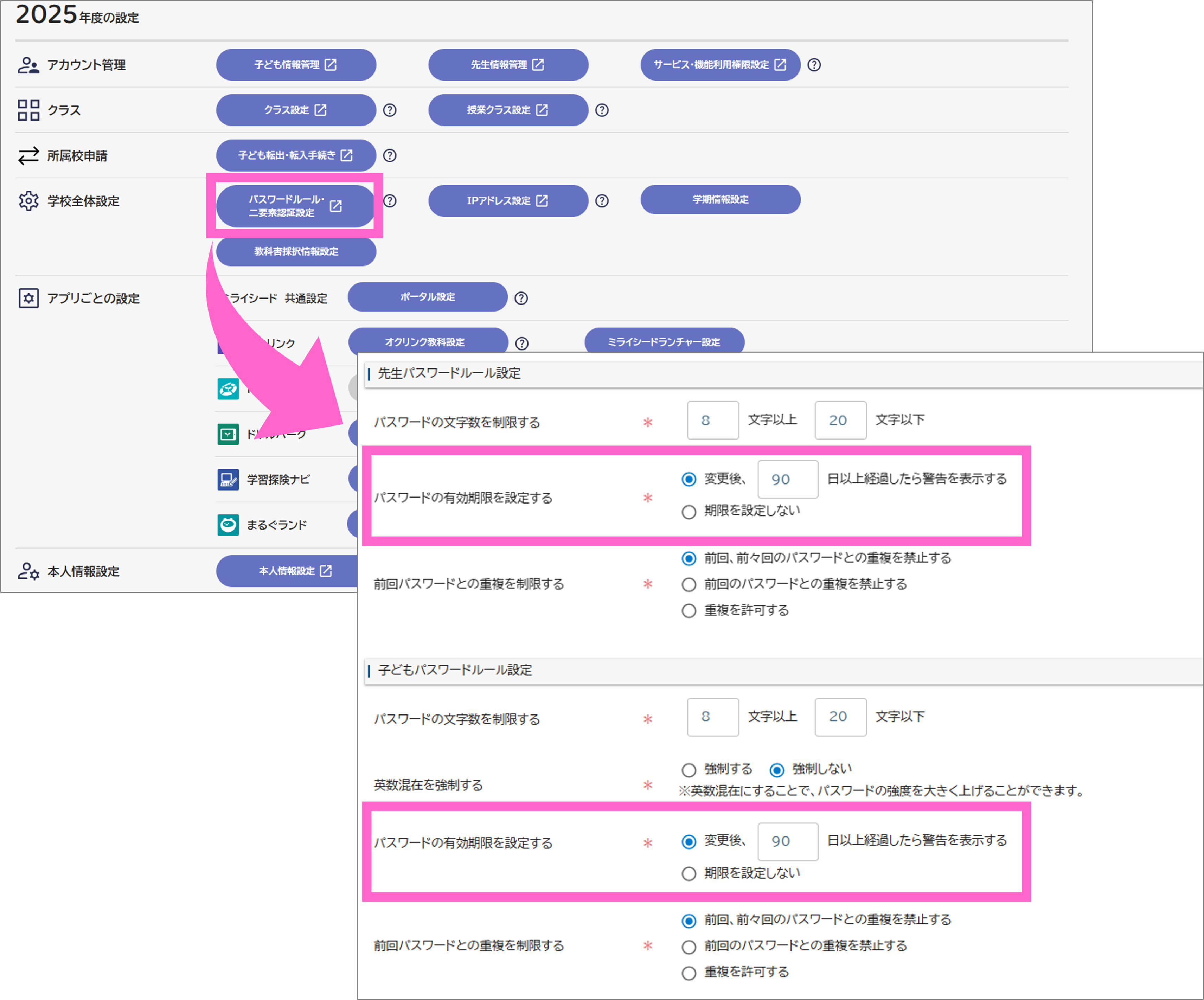Screen dimensions: 1204x1000
Task: Select teacher 重複を許可する radio option
Action: point(689,611)
